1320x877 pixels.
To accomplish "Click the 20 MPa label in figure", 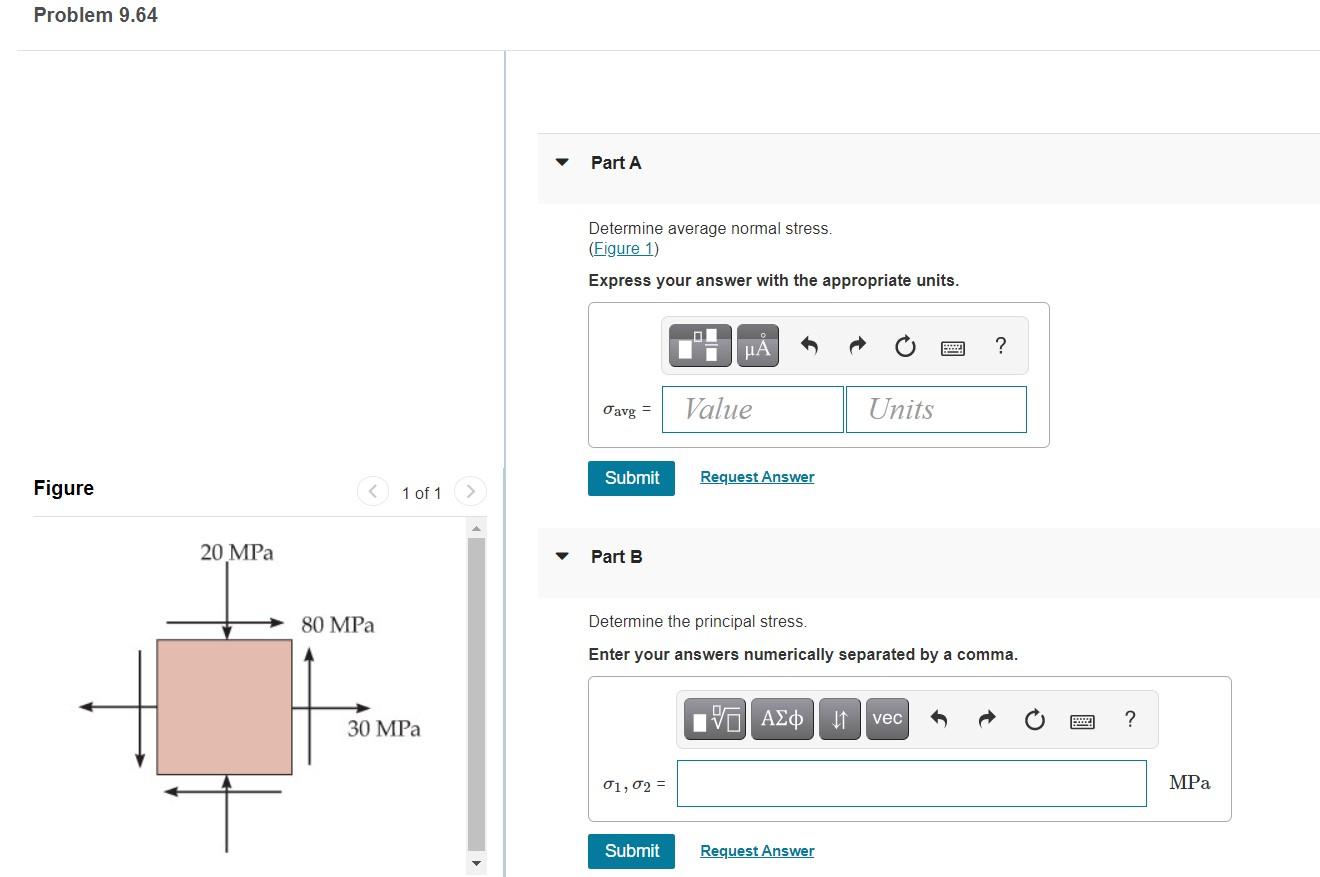I will tap(237, 552).
